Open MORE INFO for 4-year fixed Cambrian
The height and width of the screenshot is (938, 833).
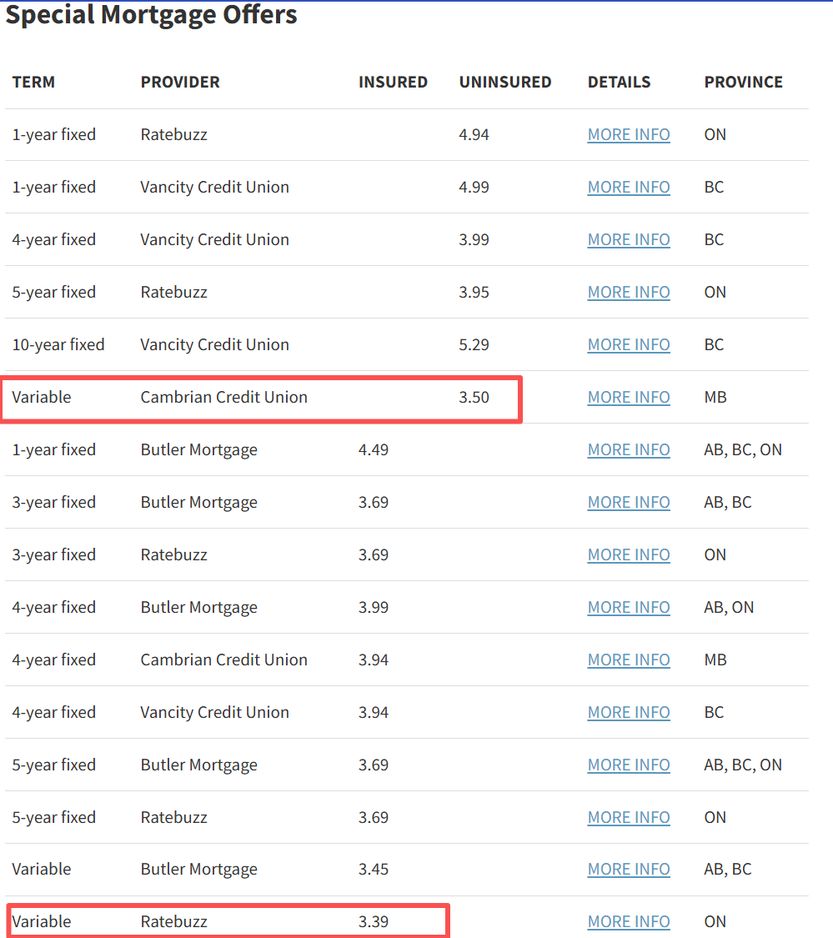point(628,660)
